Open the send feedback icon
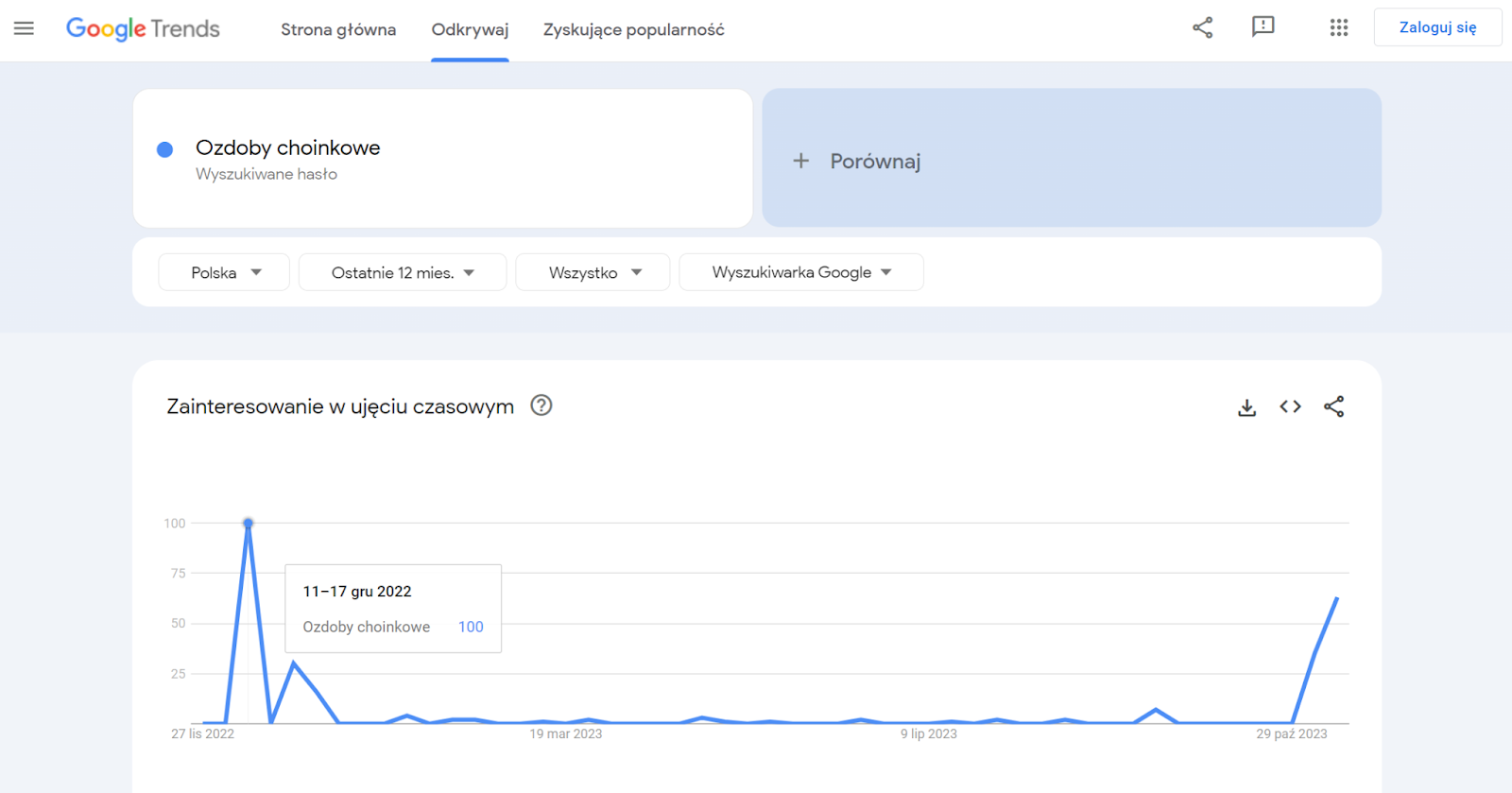The height and width of the screenshot is (793, 1512). click(x=1263, y=27)
